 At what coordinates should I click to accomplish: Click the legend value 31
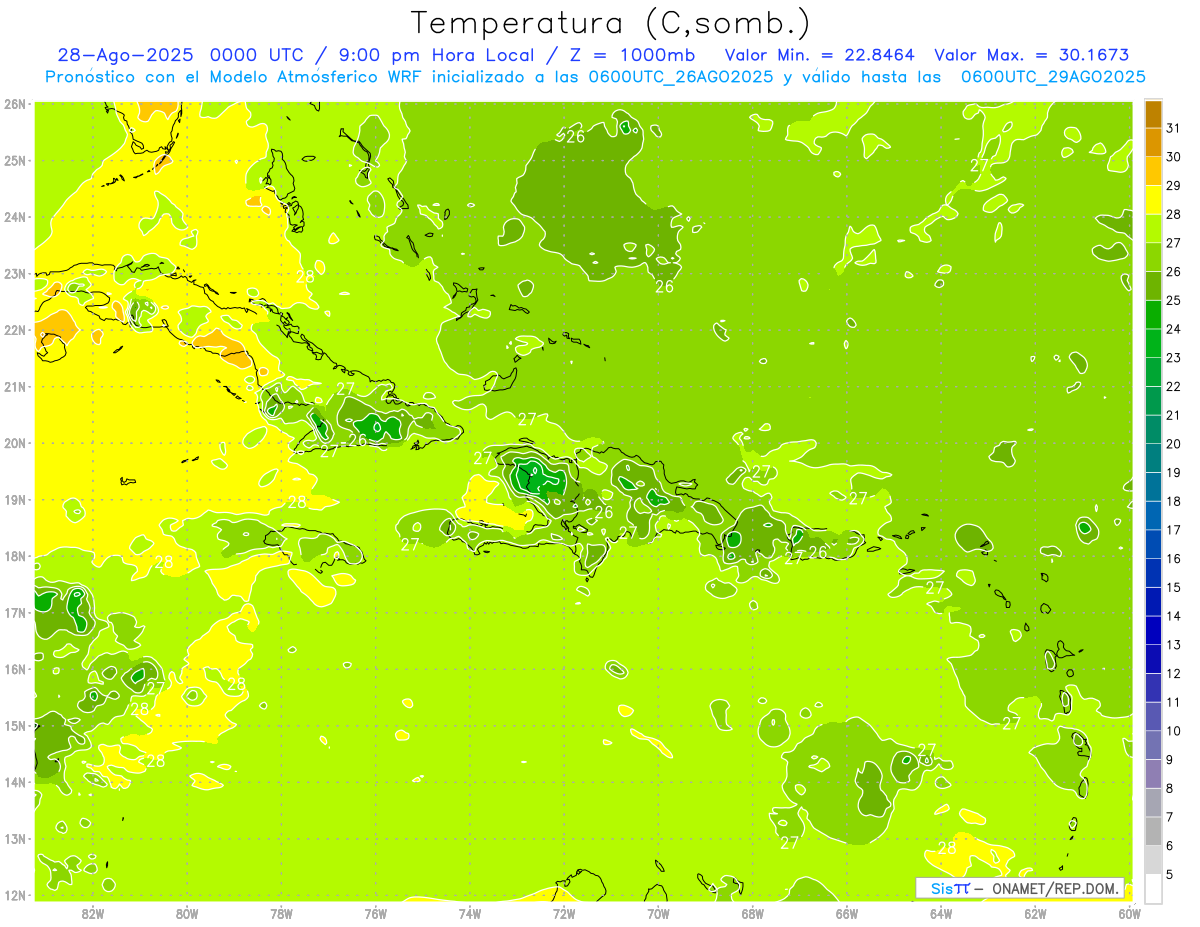pos(1174,128)
